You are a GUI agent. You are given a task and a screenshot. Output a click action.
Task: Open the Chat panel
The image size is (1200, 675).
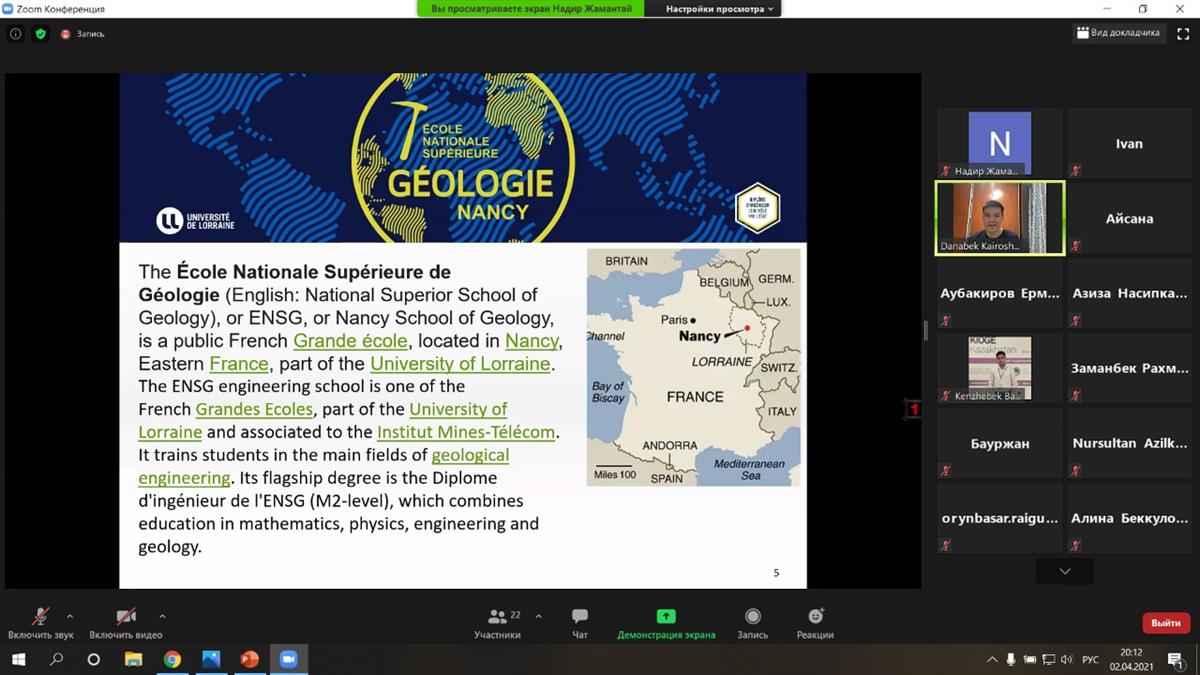tap(580, 617)
